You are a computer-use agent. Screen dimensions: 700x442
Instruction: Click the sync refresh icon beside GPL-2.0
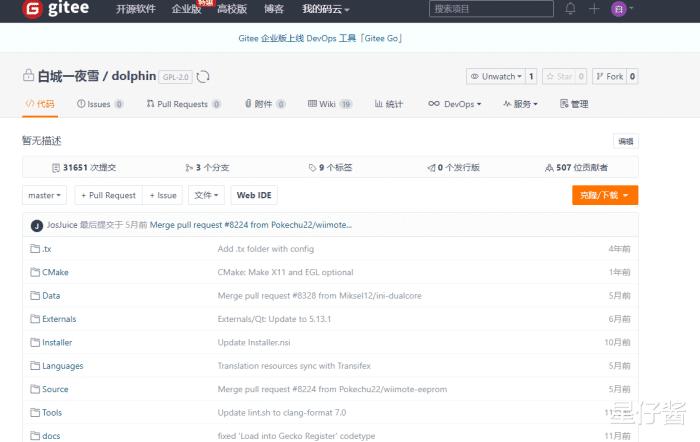(203, 77)
